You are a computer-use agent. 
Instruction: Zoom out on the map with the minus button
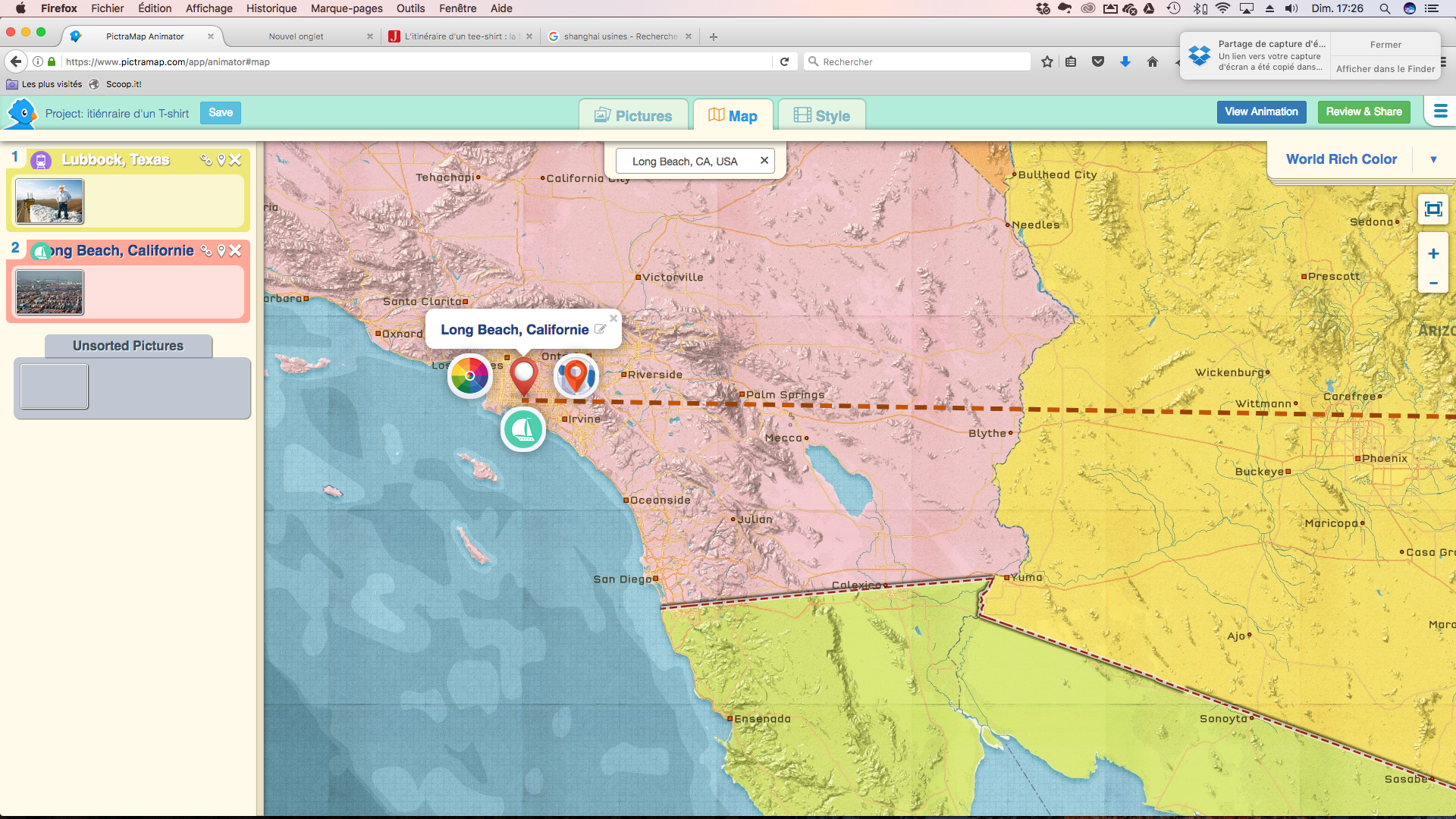(x=1433, y=283)
